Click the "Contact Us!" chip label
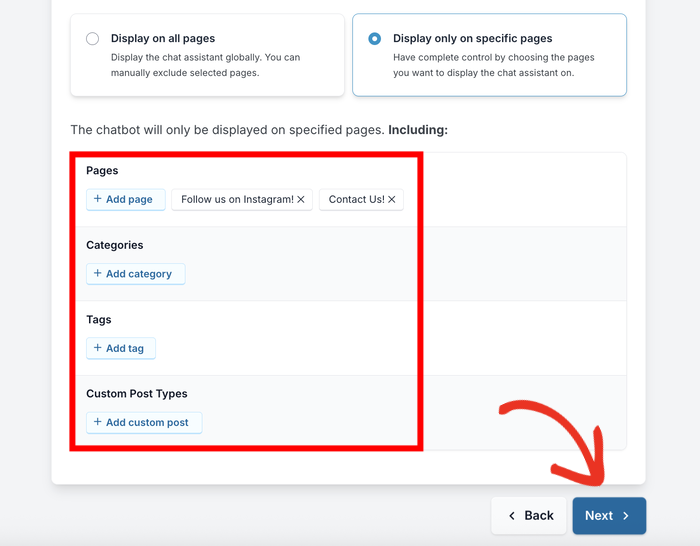This screenshot has width=700, height=546. (356, 200)
